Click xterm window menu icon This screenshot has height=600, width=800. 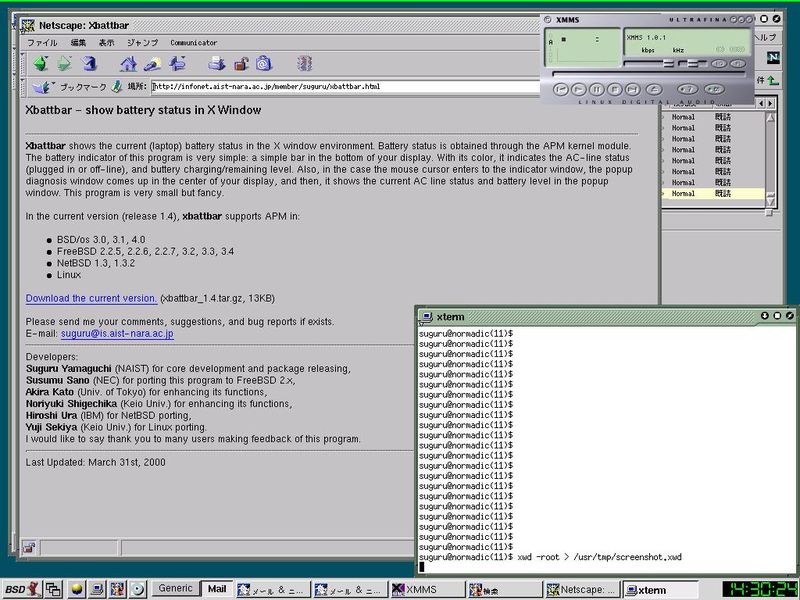click(426, 317)
